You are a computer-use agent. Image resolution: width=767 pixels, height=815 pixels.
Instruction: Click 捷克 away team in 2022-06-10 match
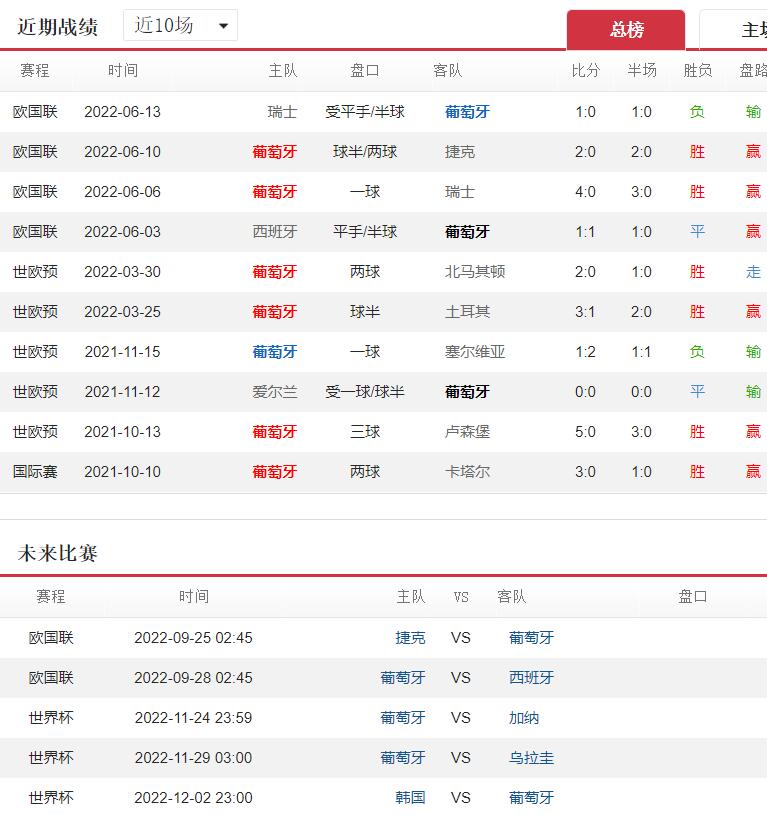(460, 152)
